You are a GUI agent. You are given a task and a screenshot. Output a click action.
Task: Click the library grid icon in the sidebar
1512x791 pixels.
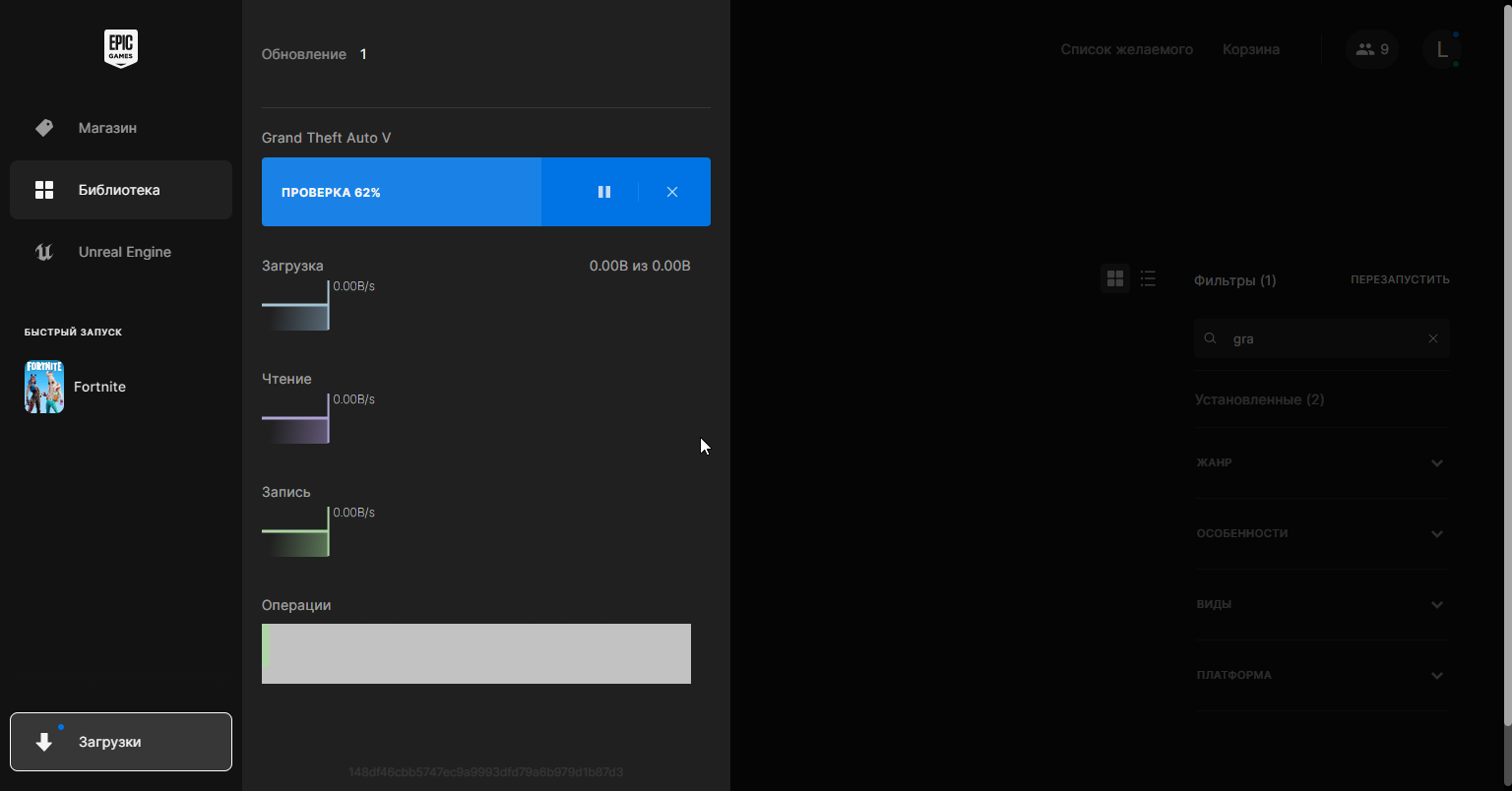click(44, 190)
